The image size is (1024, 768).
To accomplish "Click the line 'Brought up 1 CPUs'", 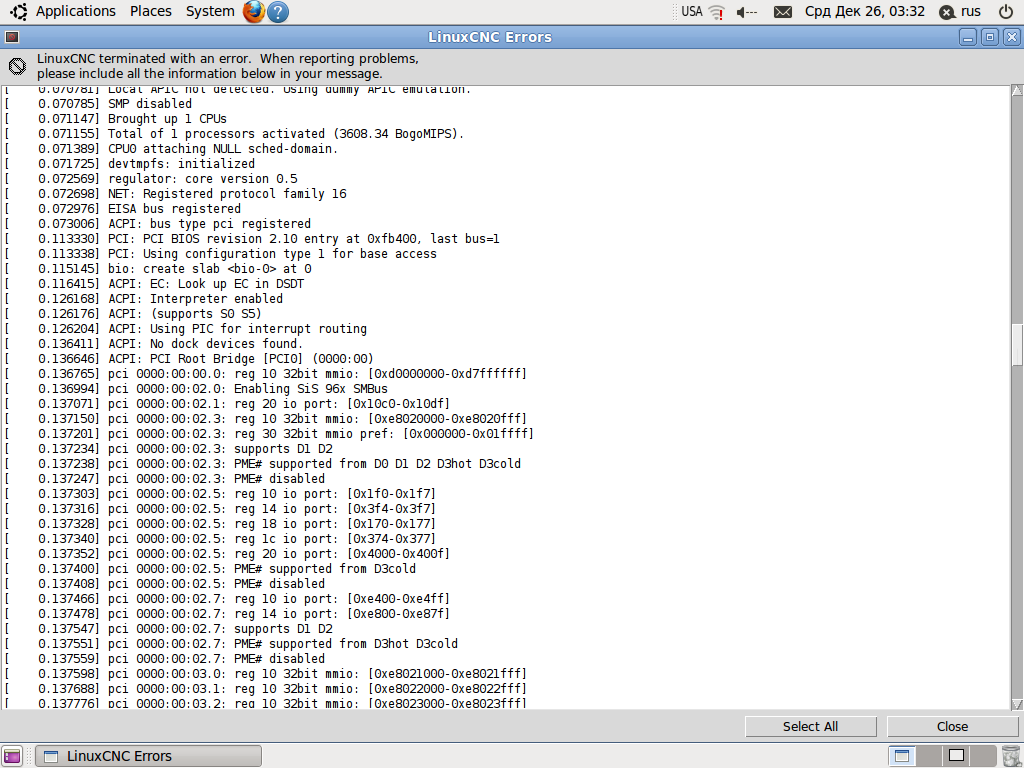I will (167, 118).
